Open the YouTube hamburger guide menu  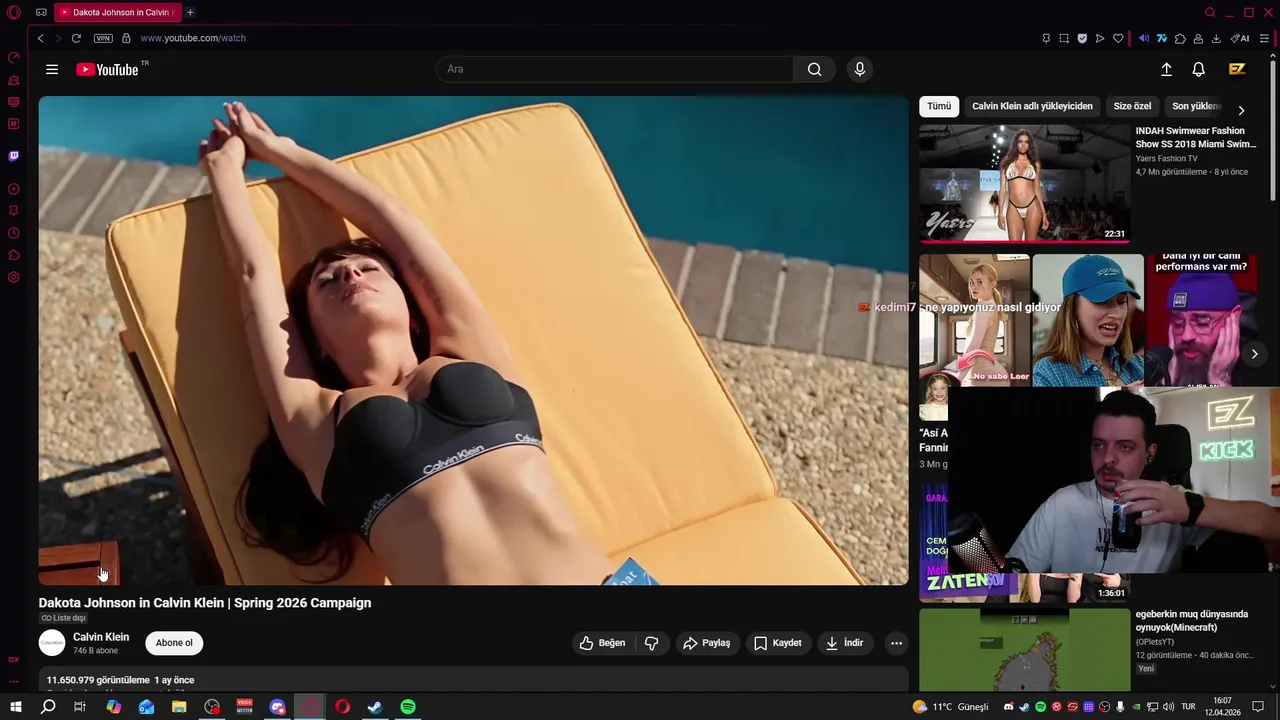coord(52,69)
